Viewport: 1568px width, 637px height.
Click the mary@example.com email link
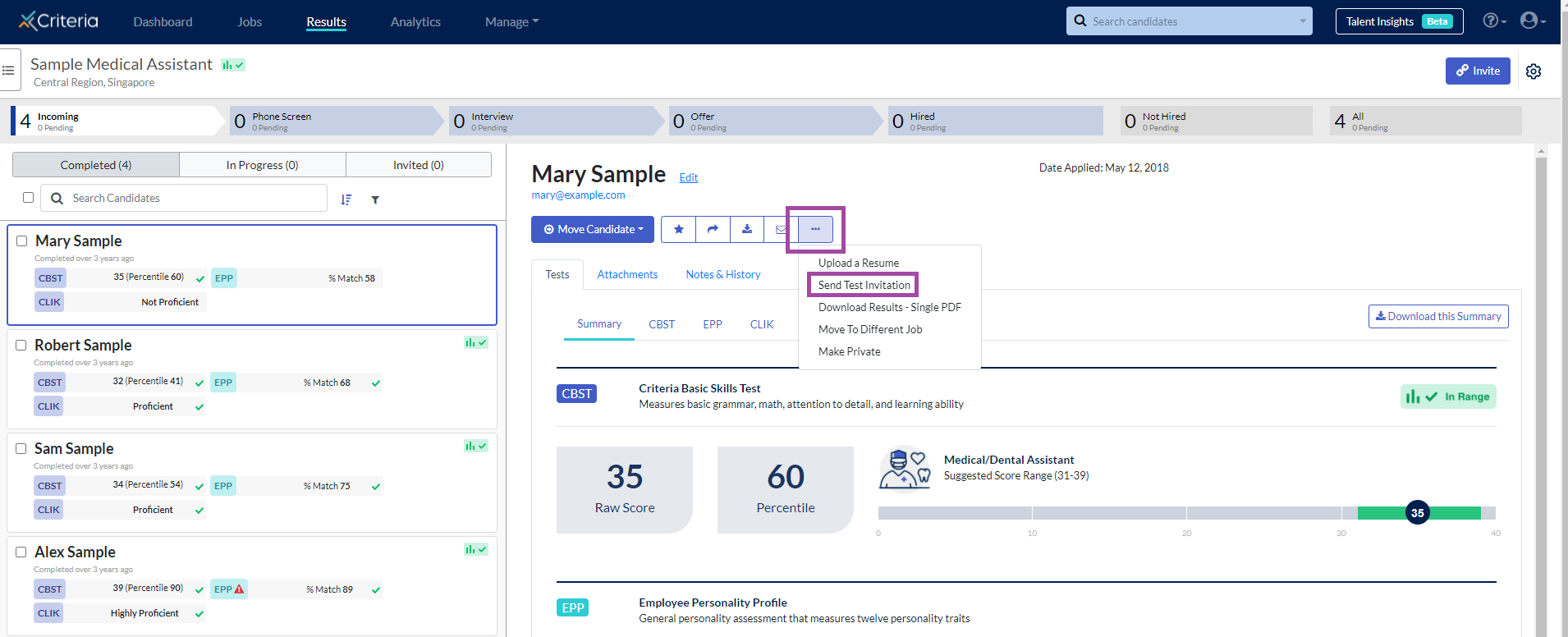coord(578,195)
